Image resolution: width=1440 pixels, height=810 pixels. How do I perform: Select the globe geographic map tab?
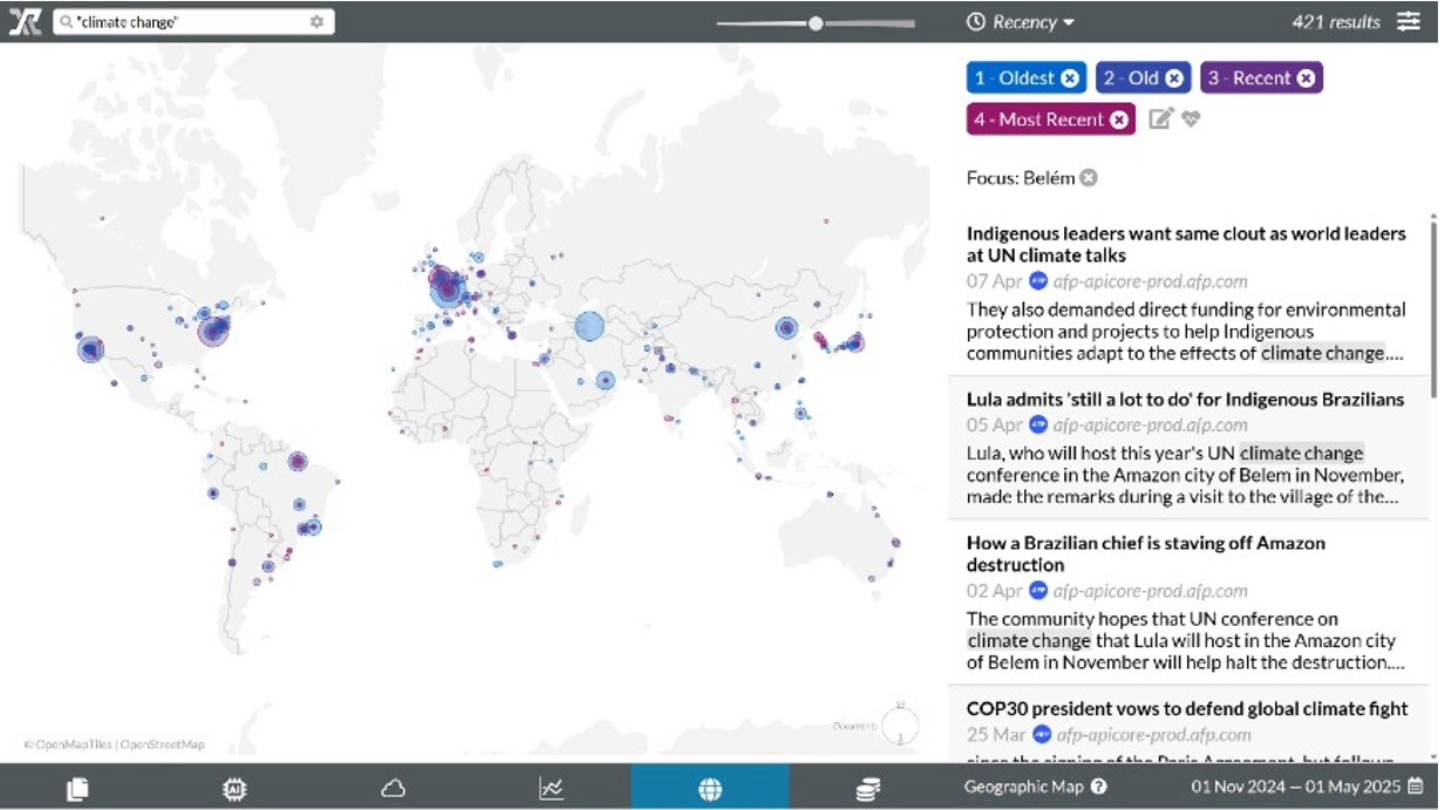pos(710,788)
